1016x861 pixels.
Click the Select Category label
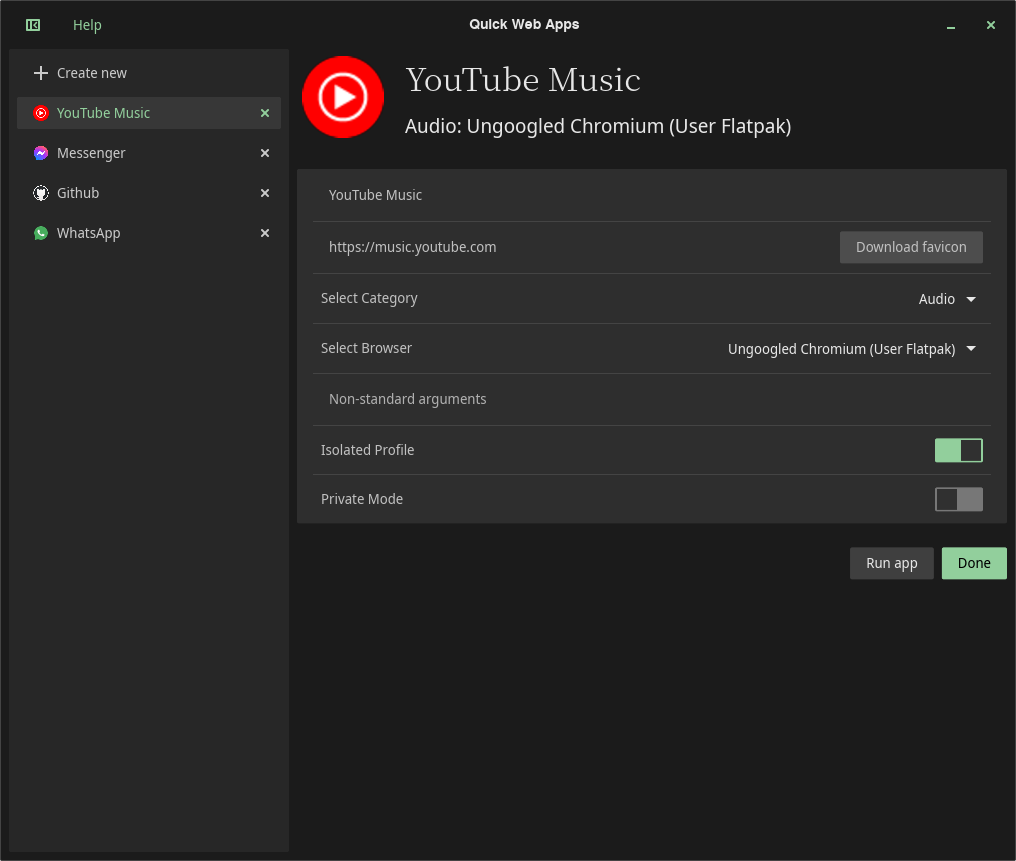click(369, 299)
